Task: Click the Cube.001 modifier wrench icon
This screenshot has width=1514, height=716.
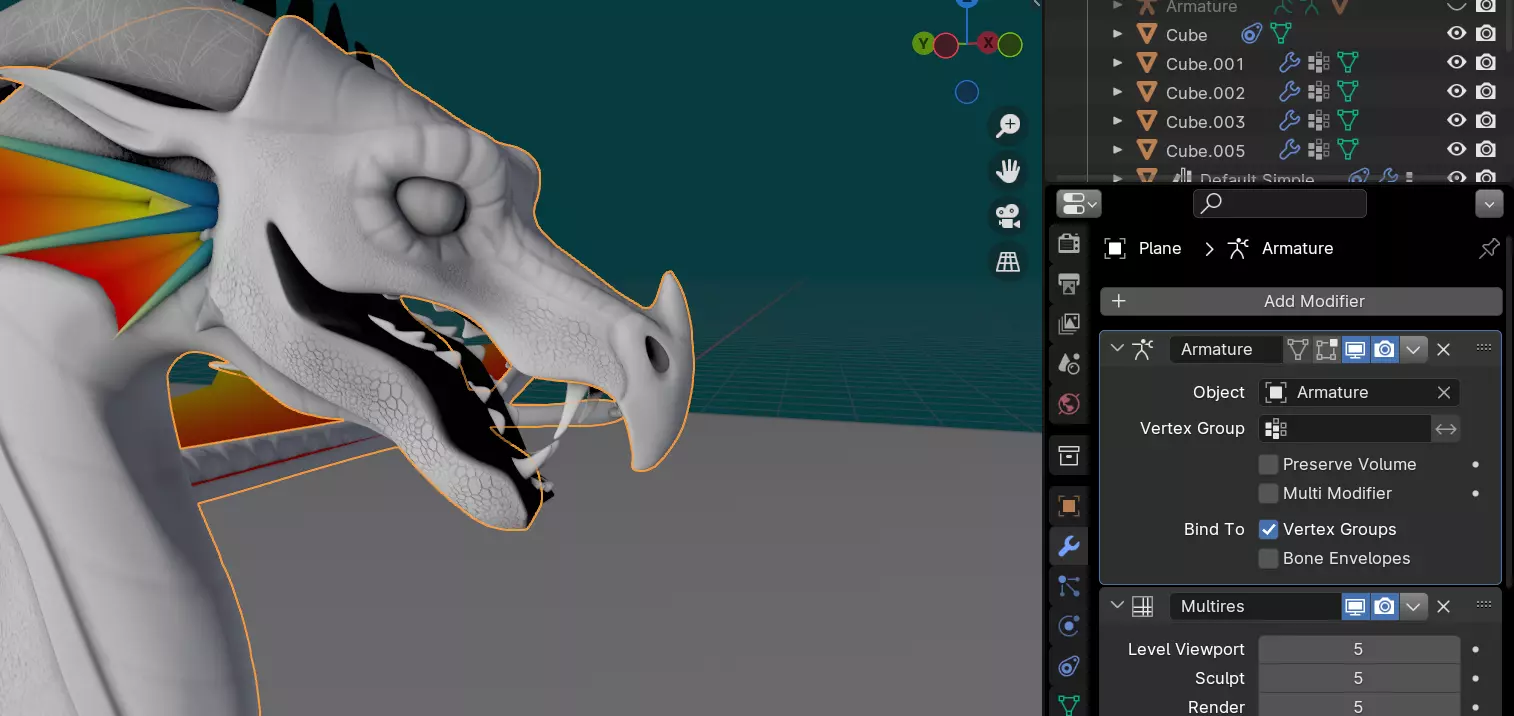Action: [1290, 64]
